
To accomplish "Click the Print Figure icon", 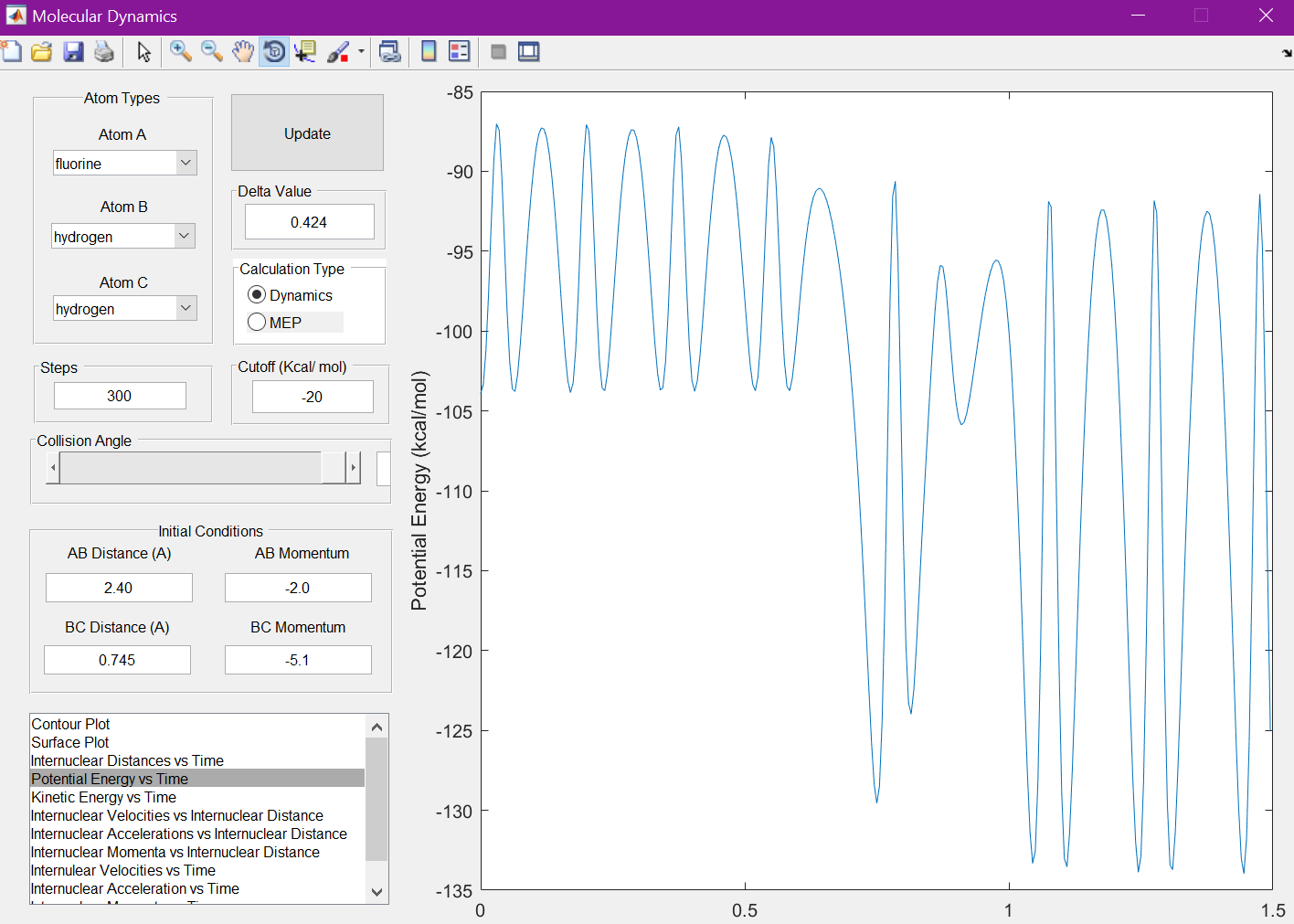I will (x=104, y=52).
